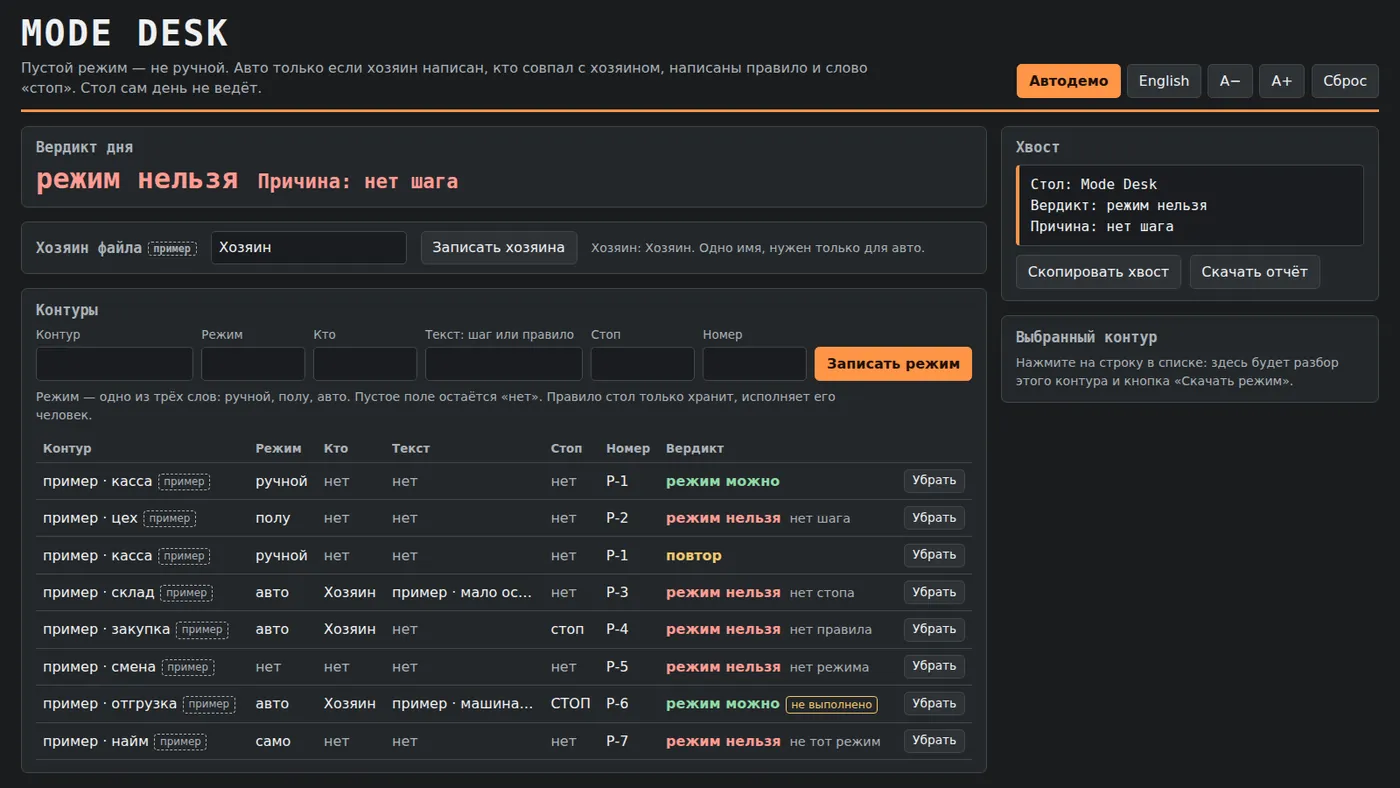Select the row пример · отгрузка
Image resolution: width=1400 pixels, height=788 pixels.
[x=504, y=703]
